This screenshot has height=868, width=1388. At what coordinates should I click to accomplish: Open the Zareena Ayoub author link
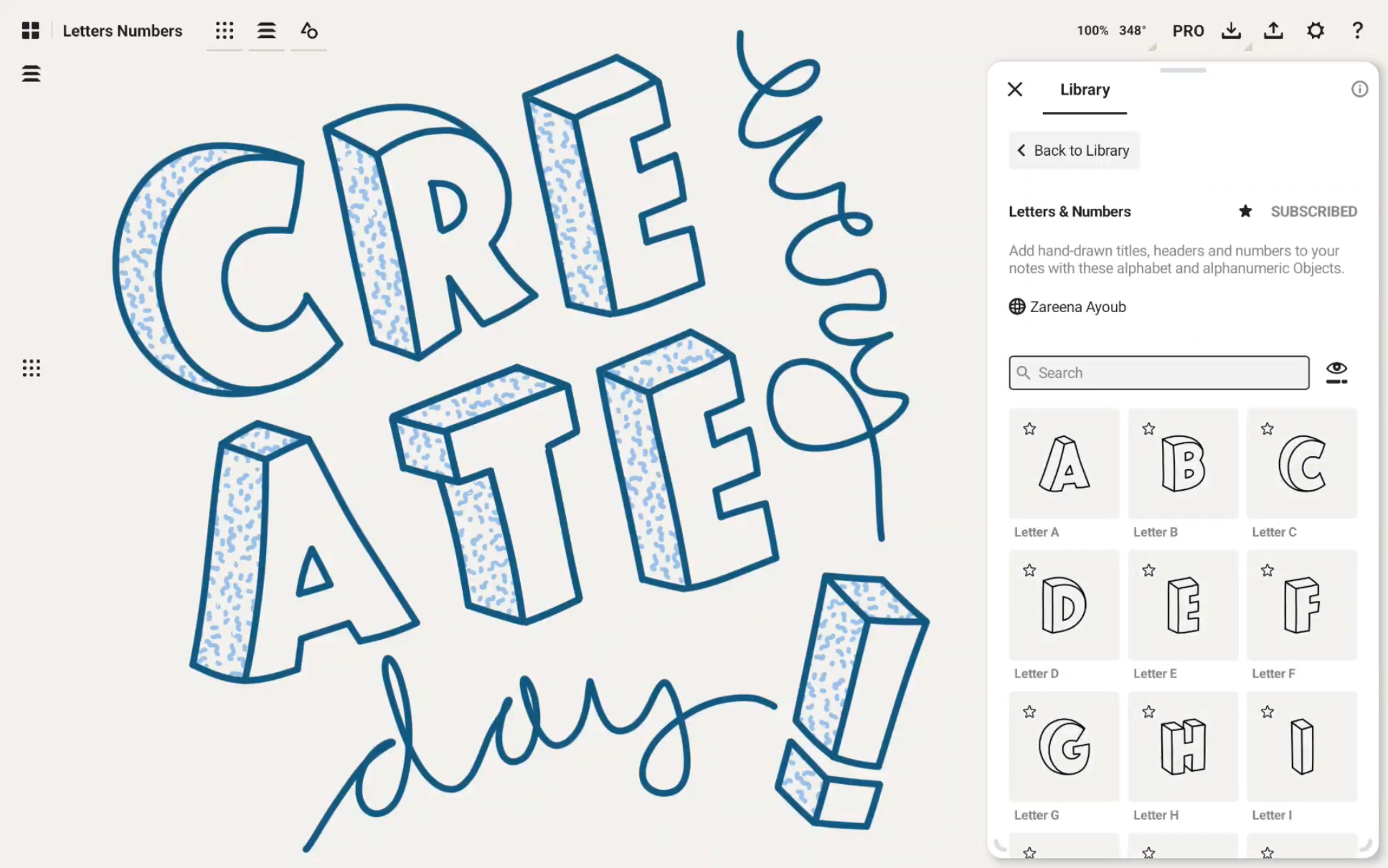click(x=1077, y=307)
